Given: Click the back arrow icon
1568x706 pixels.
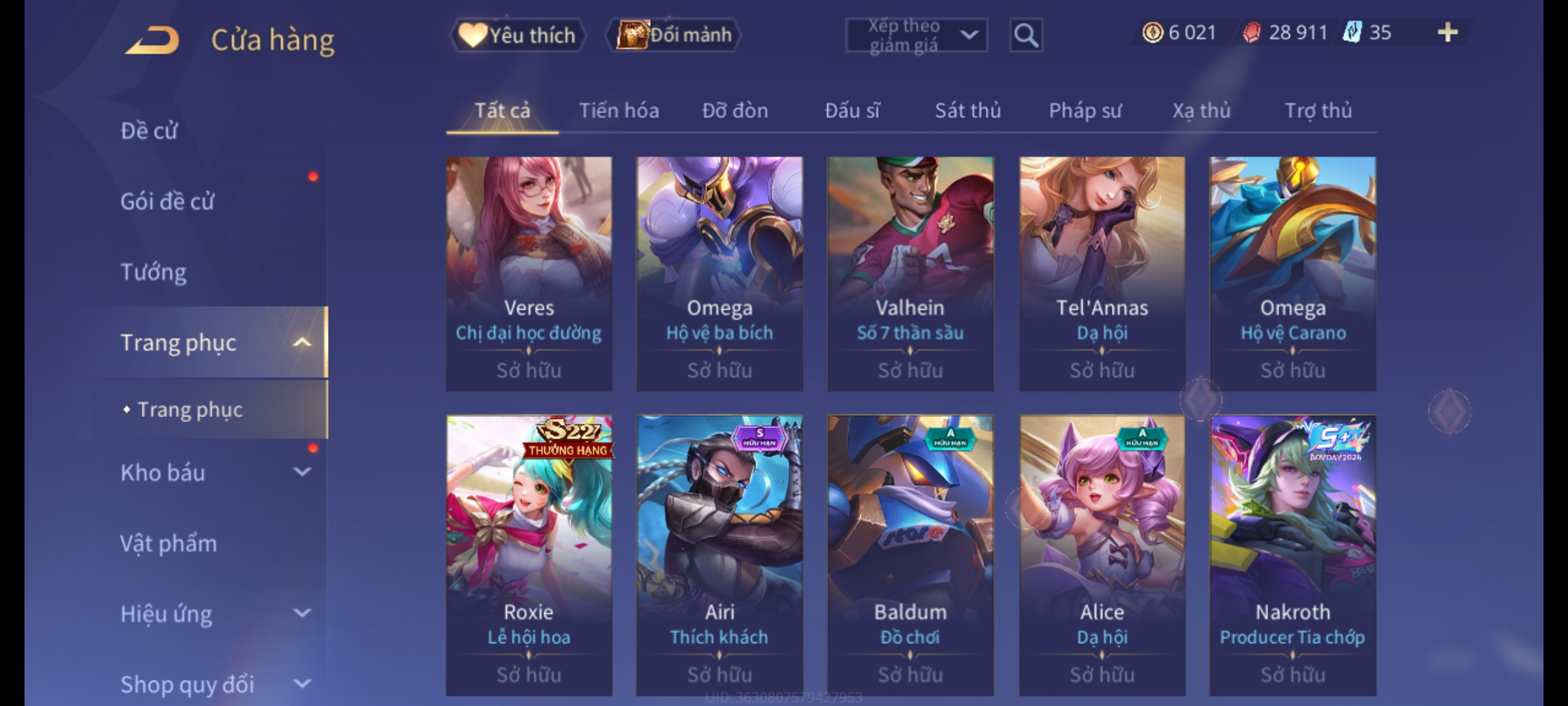Looking at the screenshot, I should tap(154, 40).
